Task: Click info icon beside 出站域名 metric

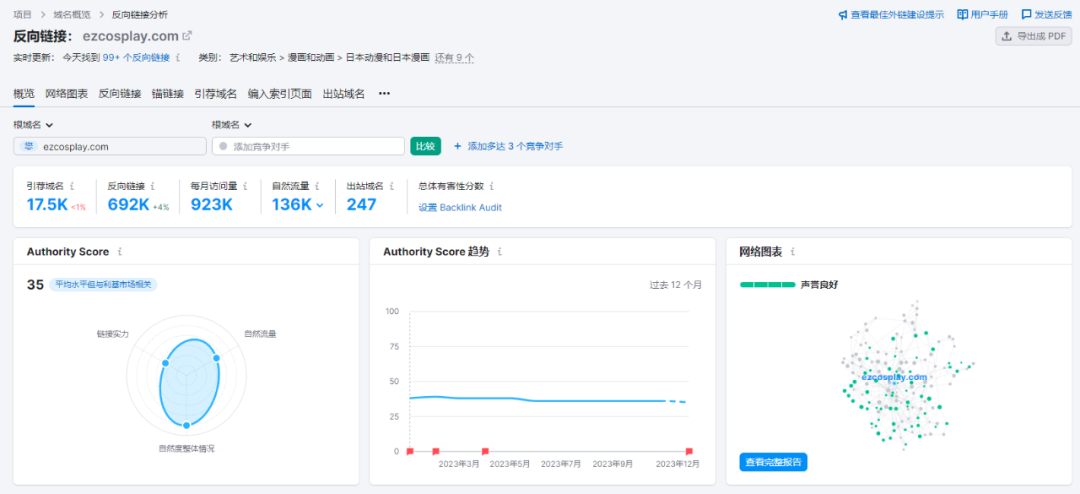Action: click(x=392, y=186)
